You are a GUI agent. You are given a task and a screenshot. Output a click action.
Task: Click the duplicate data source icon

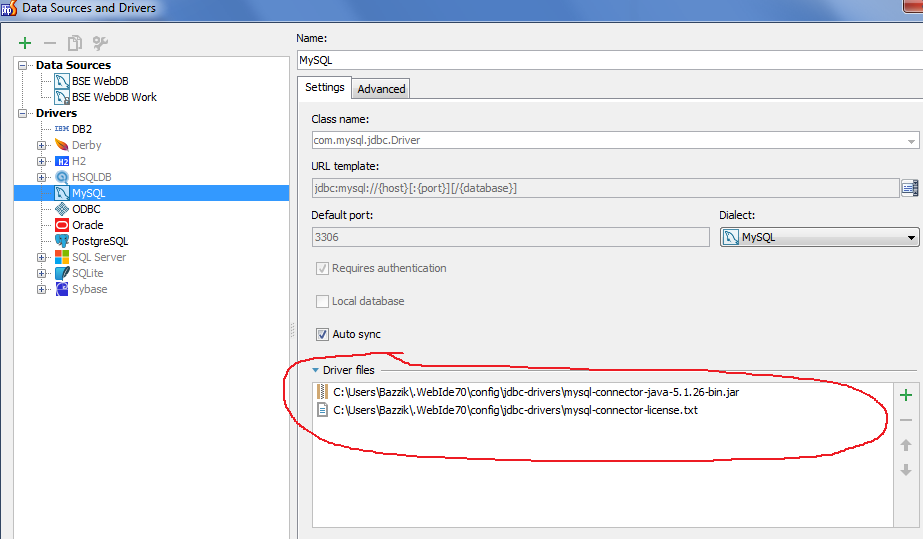point(75,43)
